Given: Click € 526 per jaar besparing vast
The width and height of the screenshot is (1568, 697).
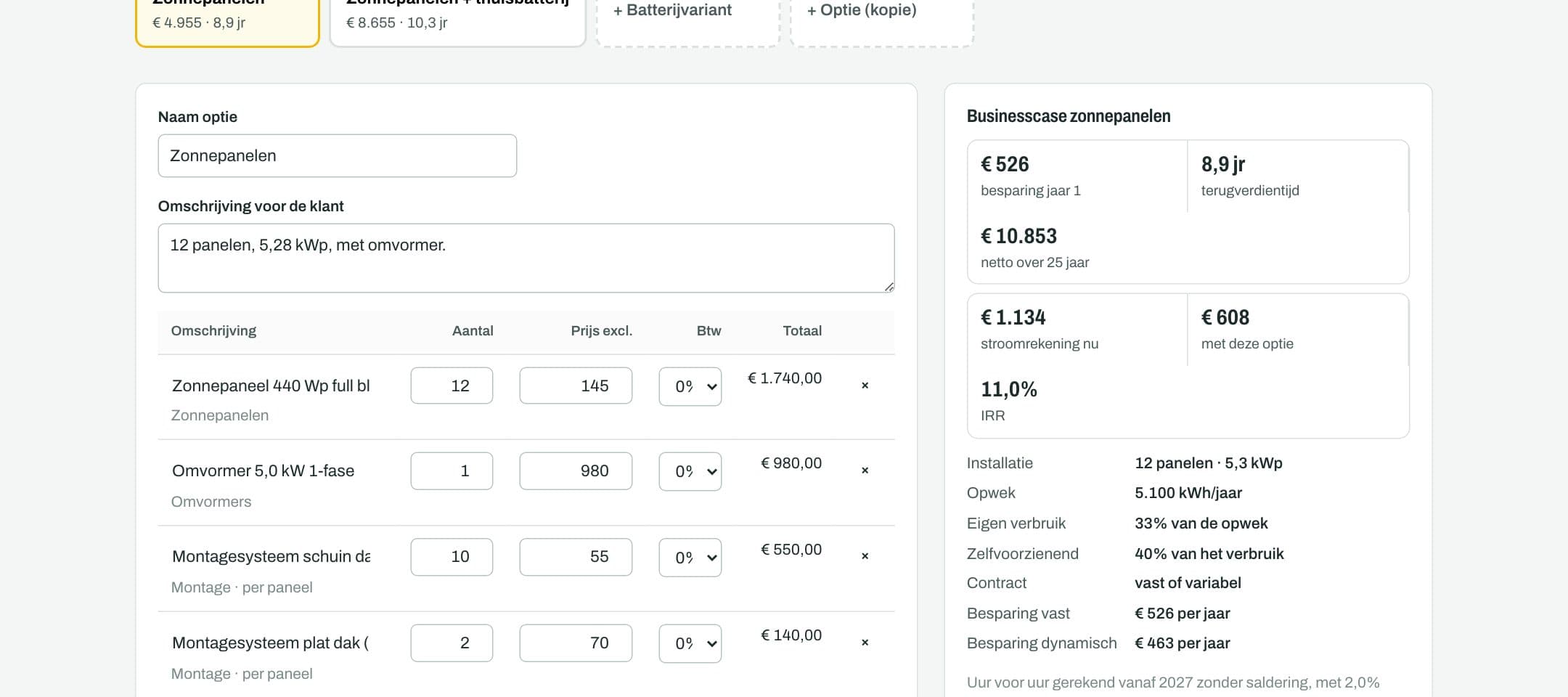Looking at the screenshot, I should (x=1183, y=614).
